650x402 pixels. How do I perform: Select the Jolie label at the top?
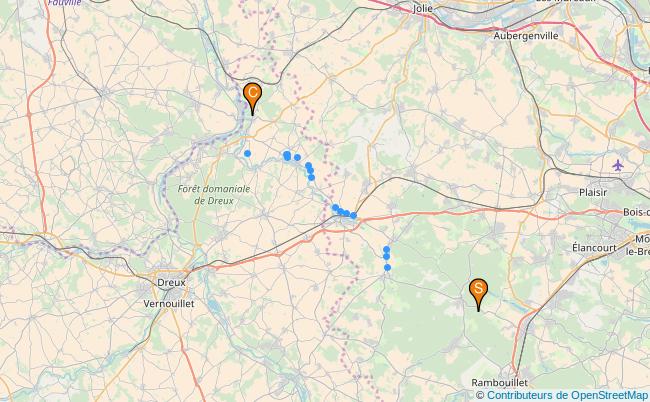tap(422, 8)
